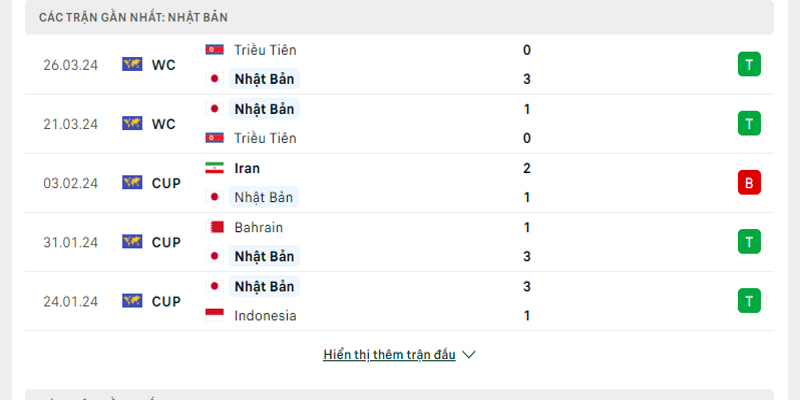Viewport: 800px width, 400px height.
Task: Click the CUP competition icon for 31.01.24
Action: coord(132,241)
